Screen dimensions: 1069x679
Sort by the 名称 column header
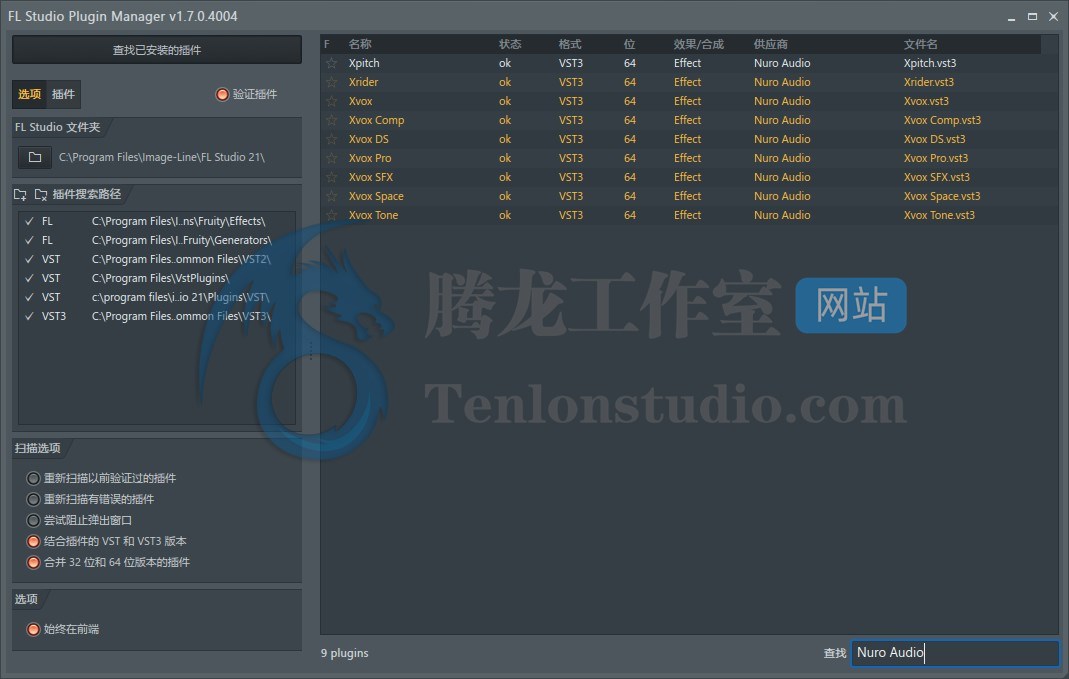click(x=360, y=44)
